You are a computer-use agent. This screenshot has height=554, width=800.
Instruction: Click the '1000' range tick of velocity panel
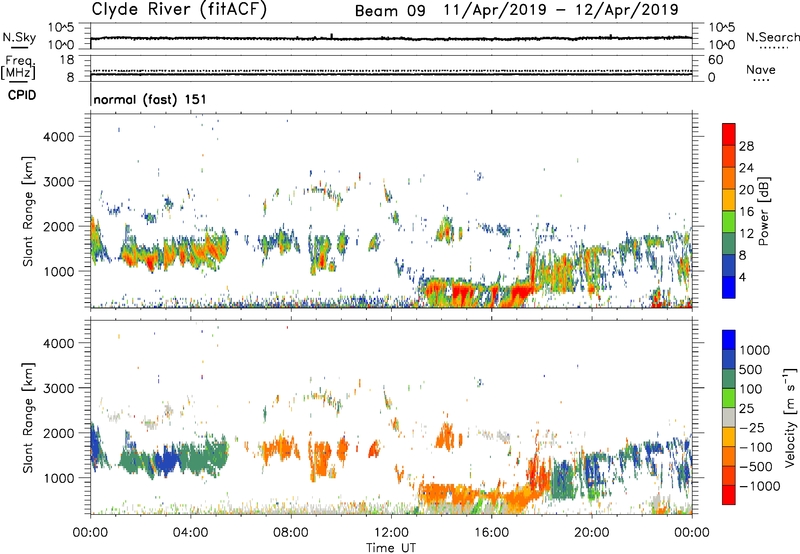(59, 478)
